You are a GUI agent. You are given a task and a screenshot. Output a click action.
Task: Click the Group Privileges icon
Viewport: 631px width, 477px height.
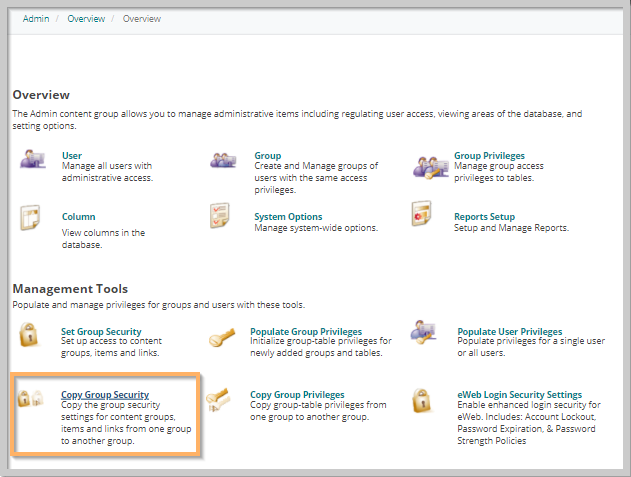(x=430, y=167)
